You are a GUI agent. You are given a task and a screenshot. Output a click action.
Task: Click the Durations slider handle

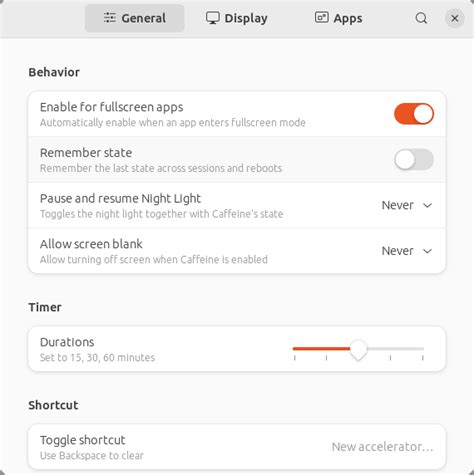[x=358, y=350]
